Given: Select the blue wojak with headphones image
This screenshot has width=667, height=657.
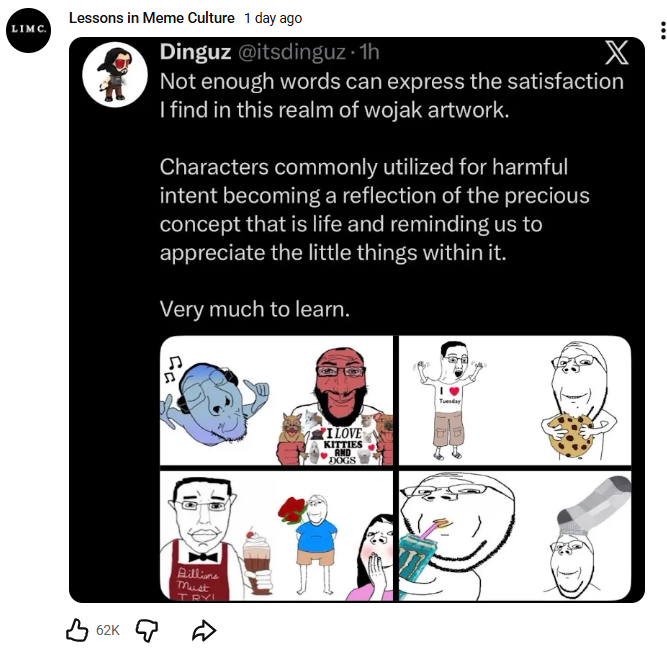Looking at the screenshot, I should tap(214, 401).
